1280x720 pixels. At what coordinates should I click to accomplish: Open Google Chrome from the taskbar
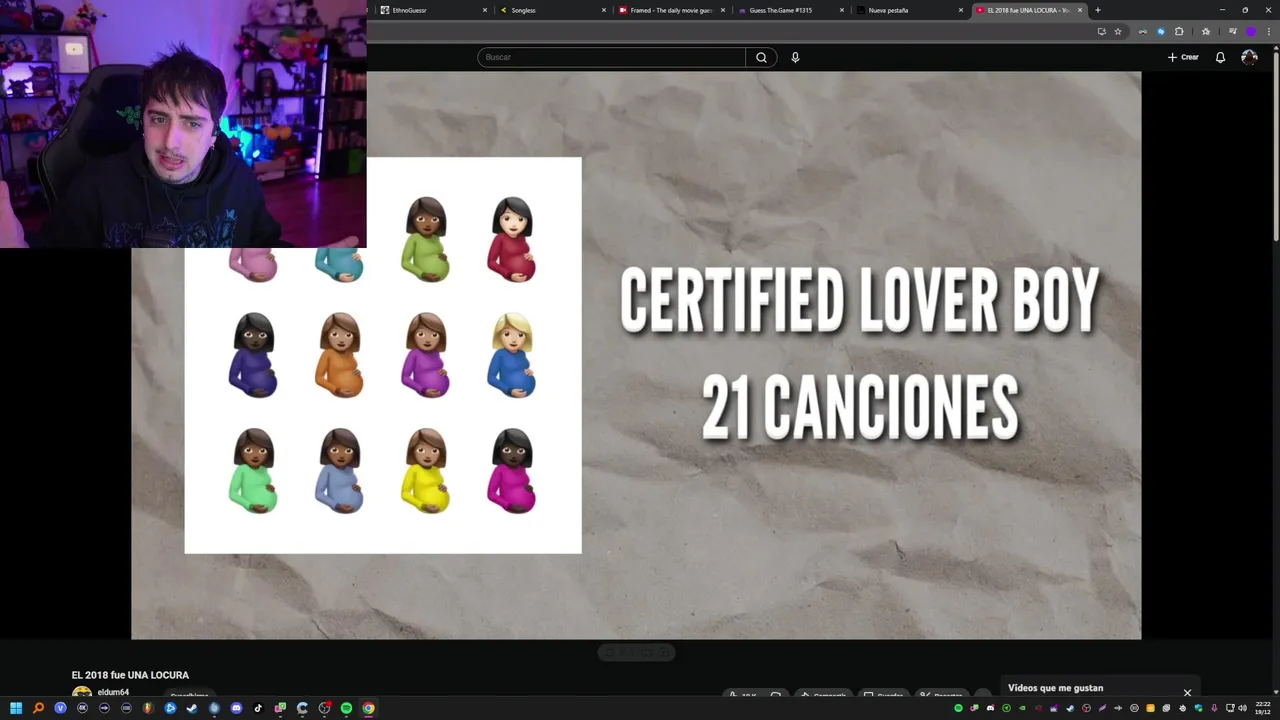pos(368,708)
